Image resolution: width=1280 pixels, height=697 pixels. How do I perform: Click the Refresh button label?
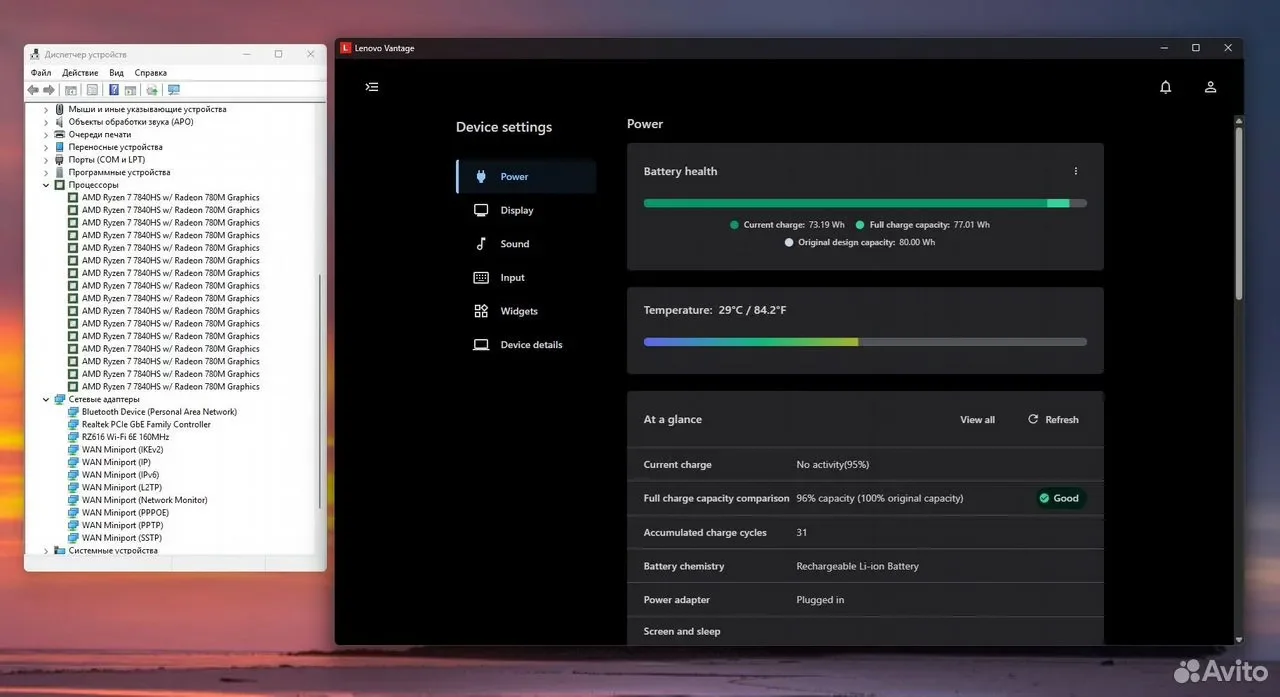(x=1062, y=420)
